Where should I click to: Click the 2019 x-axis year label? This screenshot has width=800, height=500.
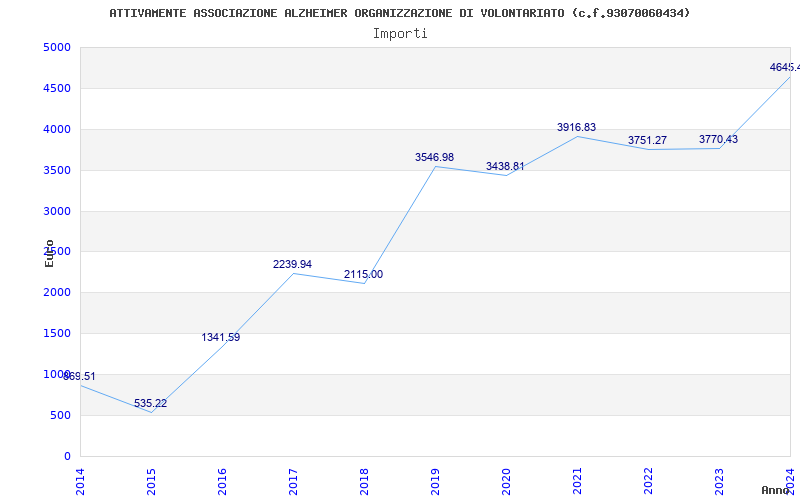435,481
